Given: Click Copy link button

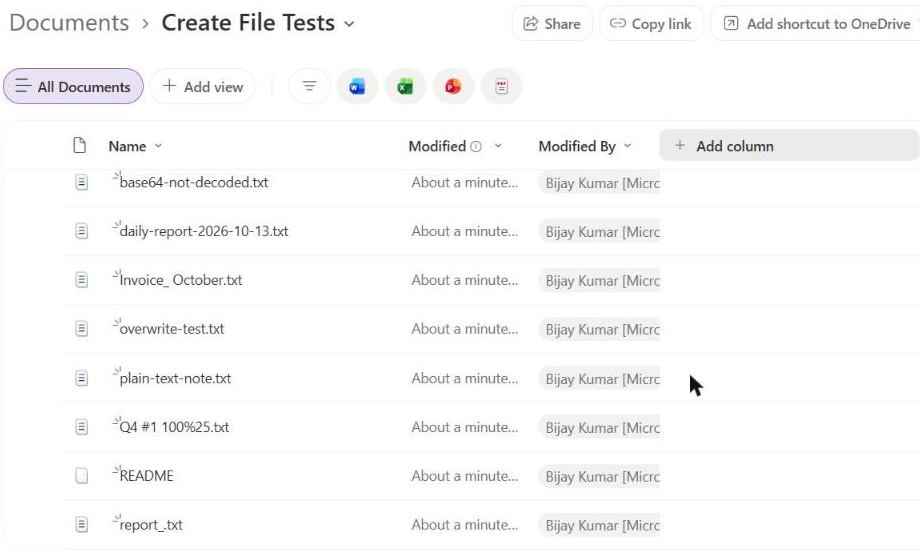Looking at the screenshot, I should pos(651,23).
